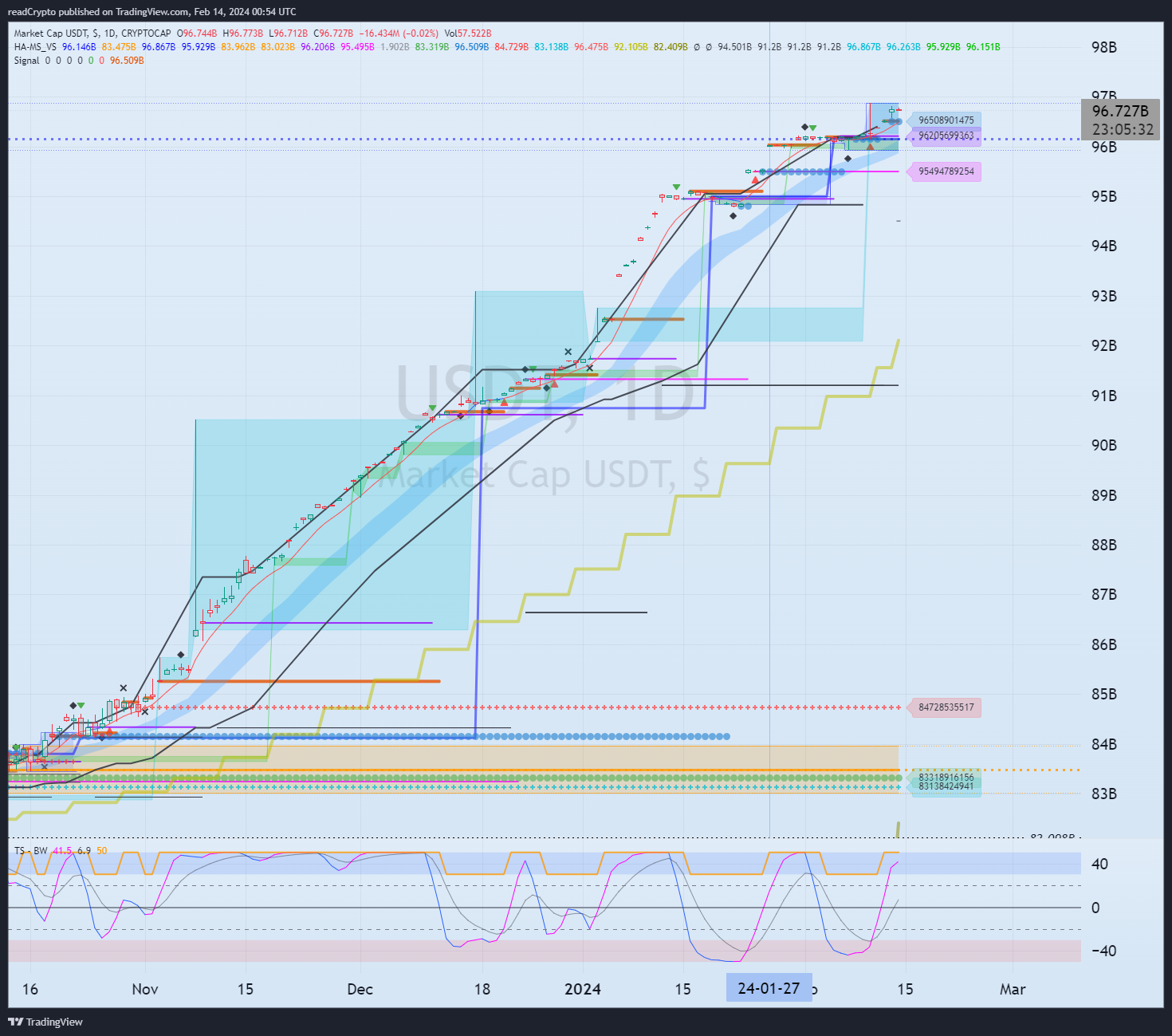
Task: Click the TradingView logo at bottom left
Action: click(45, 1022)
